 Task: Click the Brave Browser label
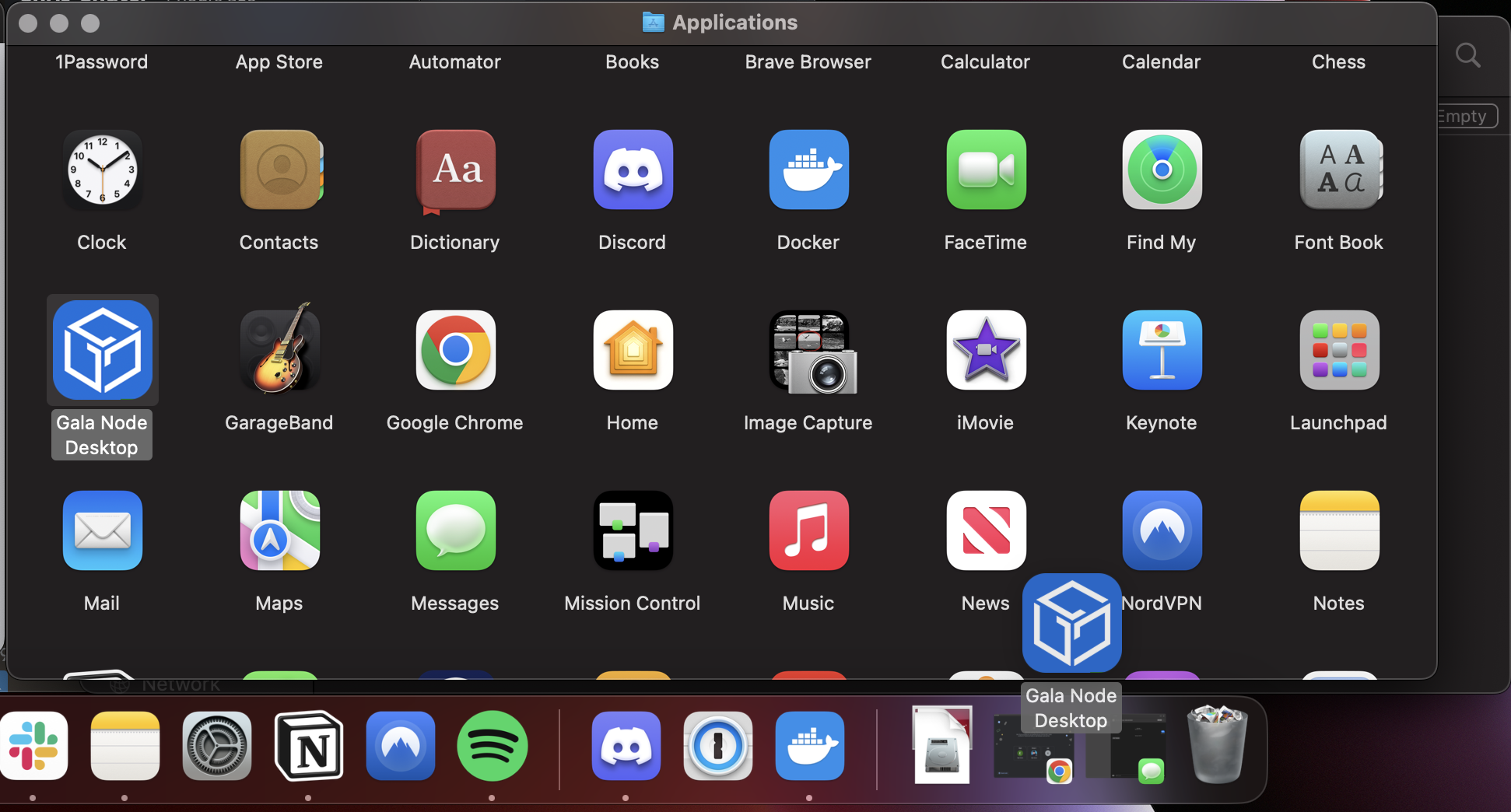click(808, 62)
